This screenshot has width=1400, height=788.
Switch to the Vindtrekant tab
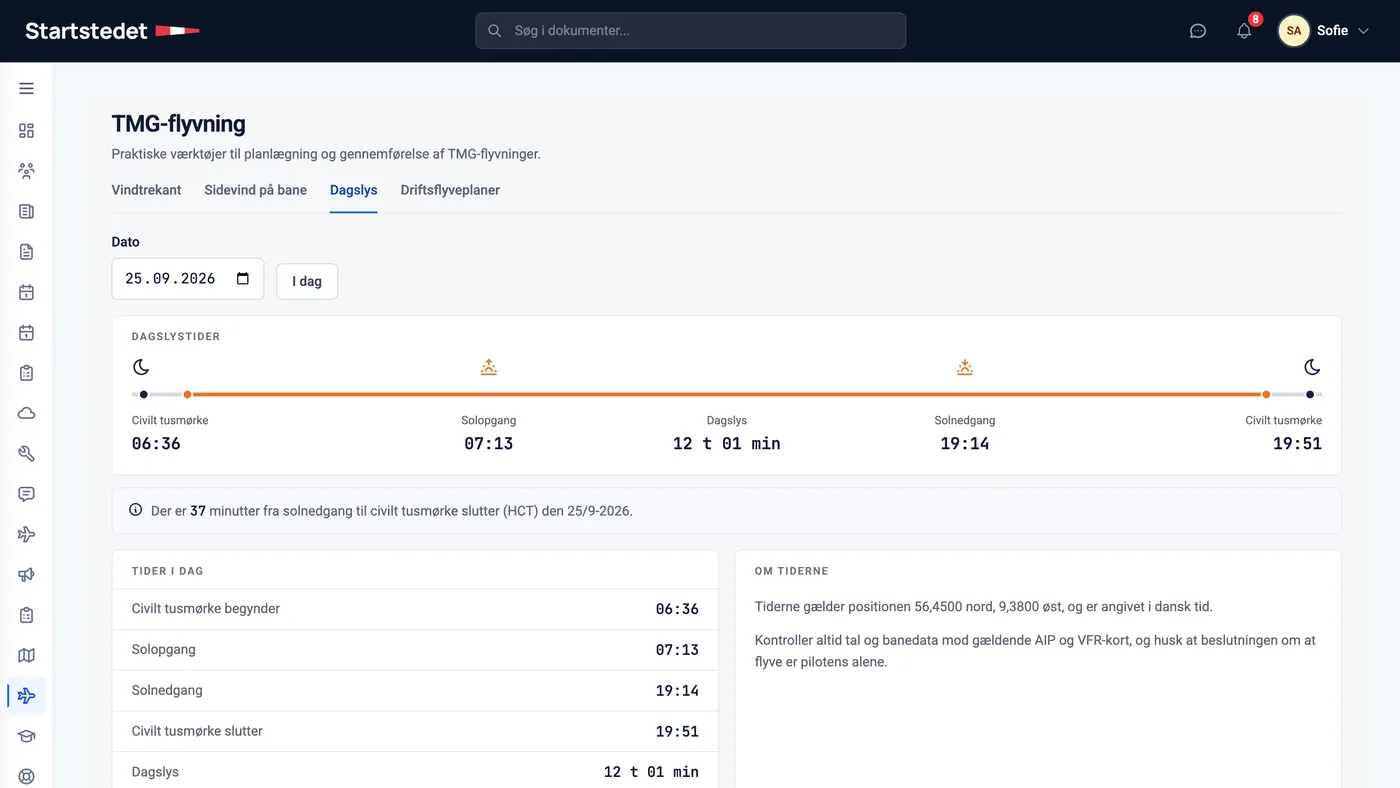click(146, 190)
